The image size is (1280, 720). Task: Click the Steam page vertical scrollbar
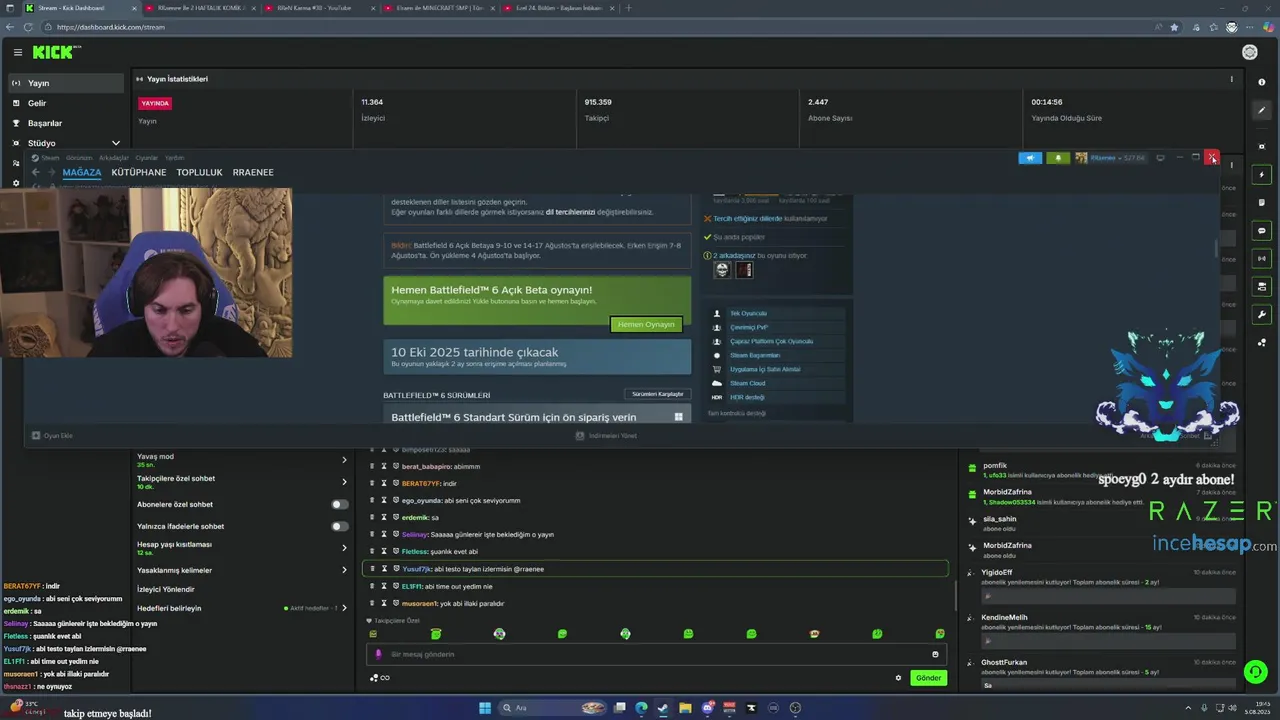(x=1216, y=247)
